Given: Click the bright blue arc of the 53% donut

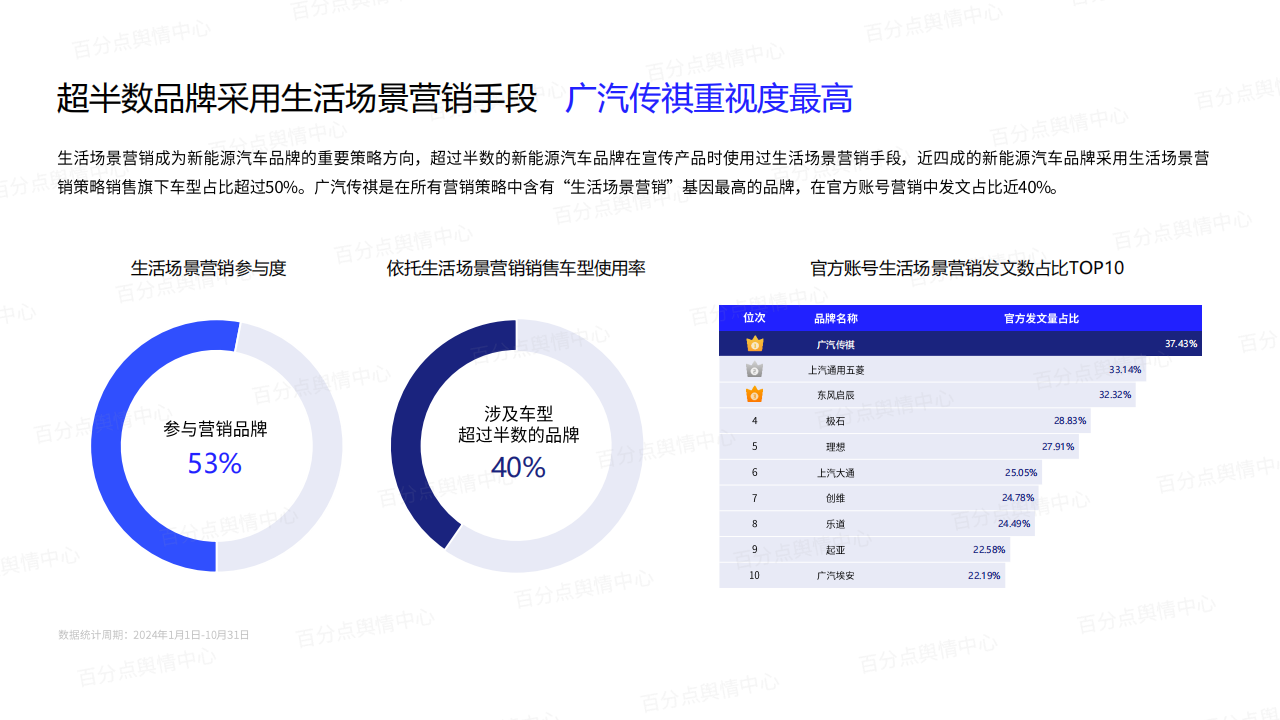Looking at the screenshot, I should [107, 445].
